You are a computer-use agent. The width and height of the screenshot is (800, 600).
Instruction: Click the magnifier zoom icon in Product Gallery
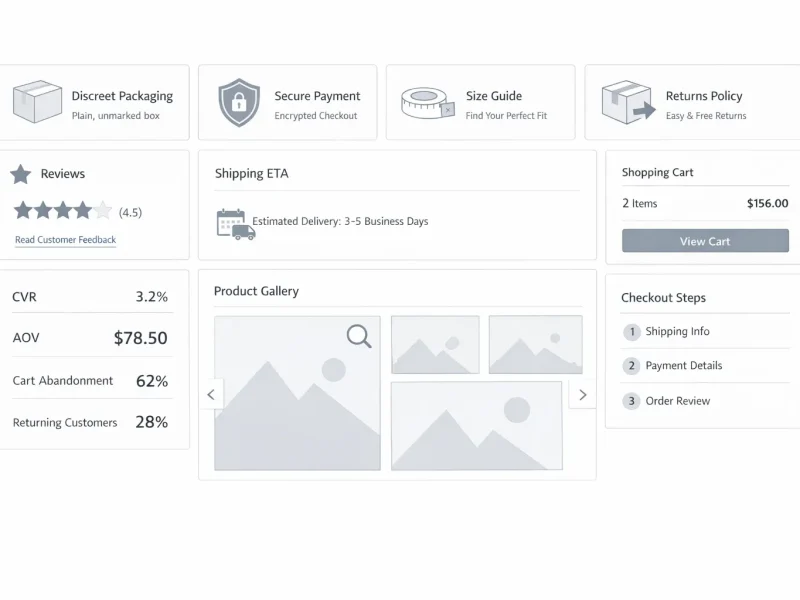point(359,337)
